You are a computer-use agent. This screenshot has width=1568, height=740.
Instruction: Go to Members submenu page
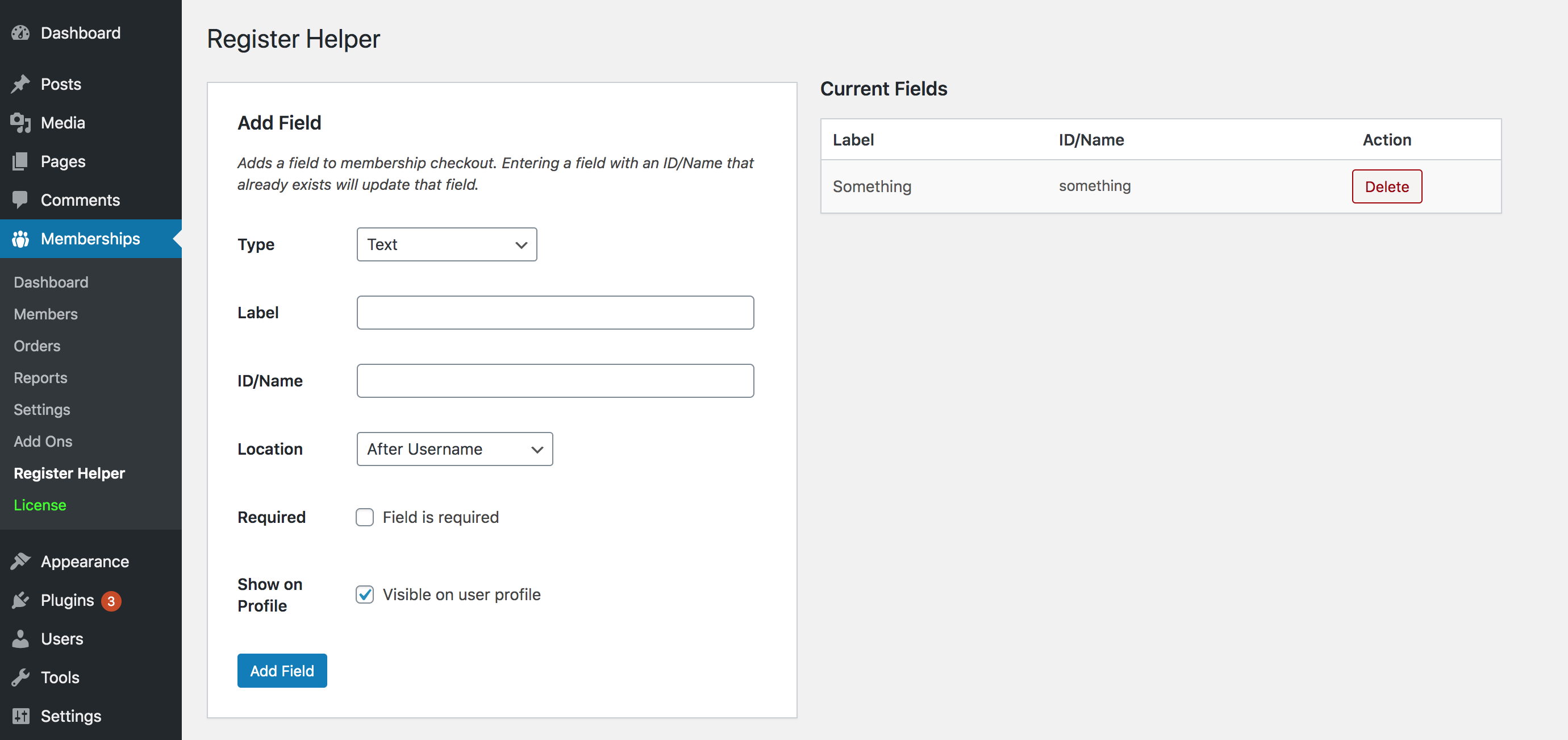click(45, 314)
